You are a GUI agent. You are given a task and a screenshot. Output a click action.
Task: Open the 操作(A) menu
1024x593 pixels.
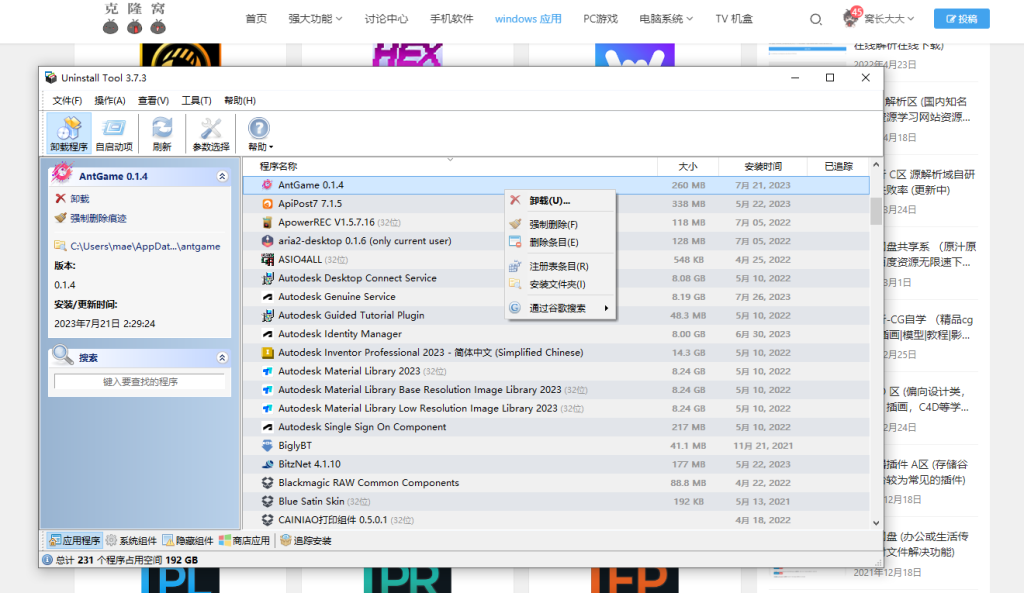[x=110, y=101]
